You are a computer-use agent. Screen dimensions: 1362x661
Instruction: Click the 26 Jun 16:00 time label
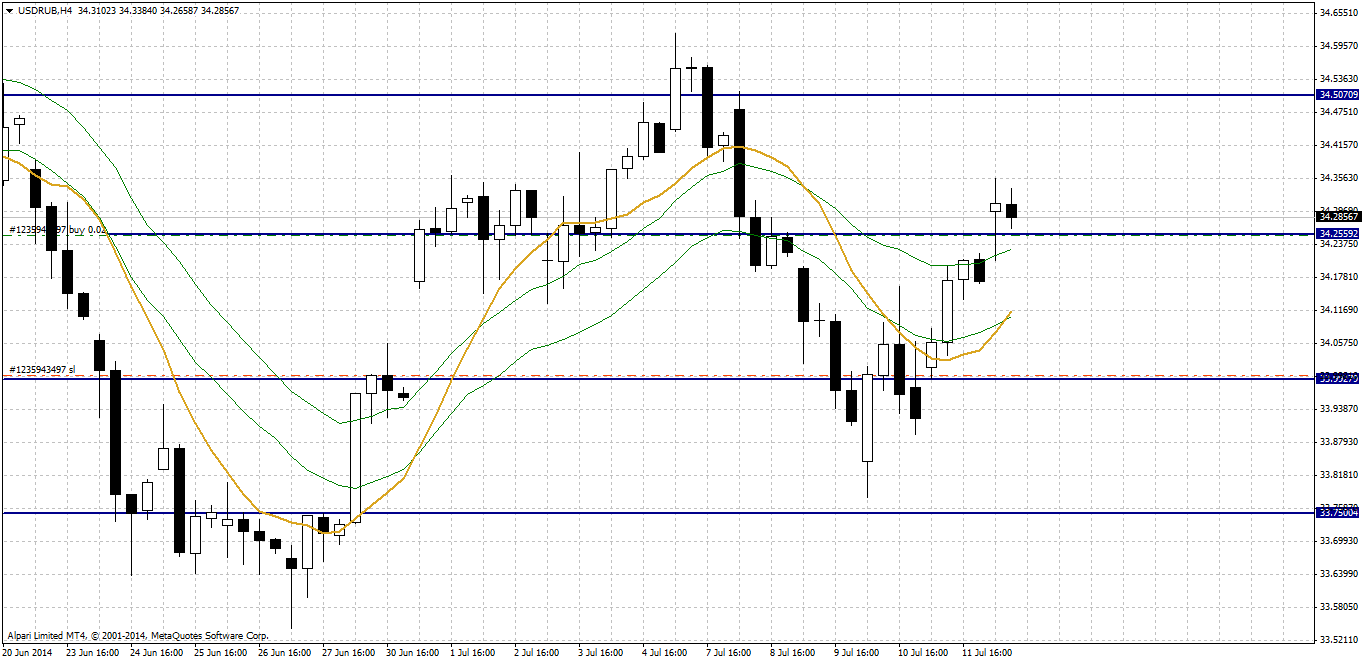click(284, 653)
